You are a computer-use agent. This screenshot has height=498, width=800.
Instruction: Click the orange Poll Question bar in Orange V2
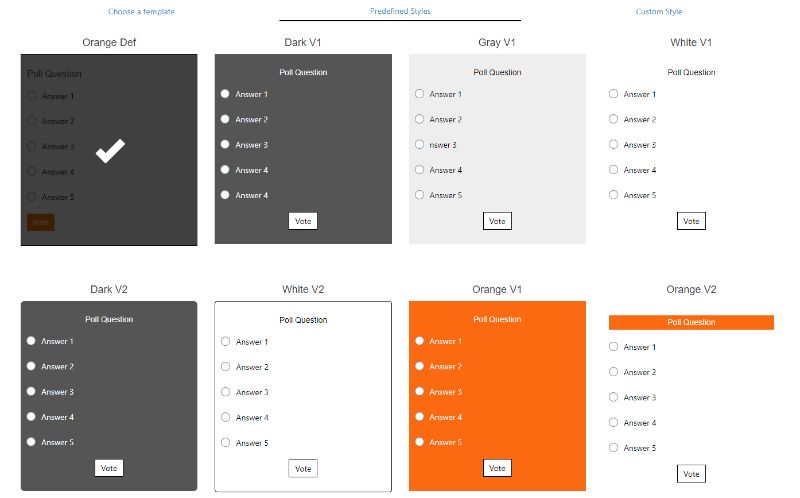click(x=691, y=322)
